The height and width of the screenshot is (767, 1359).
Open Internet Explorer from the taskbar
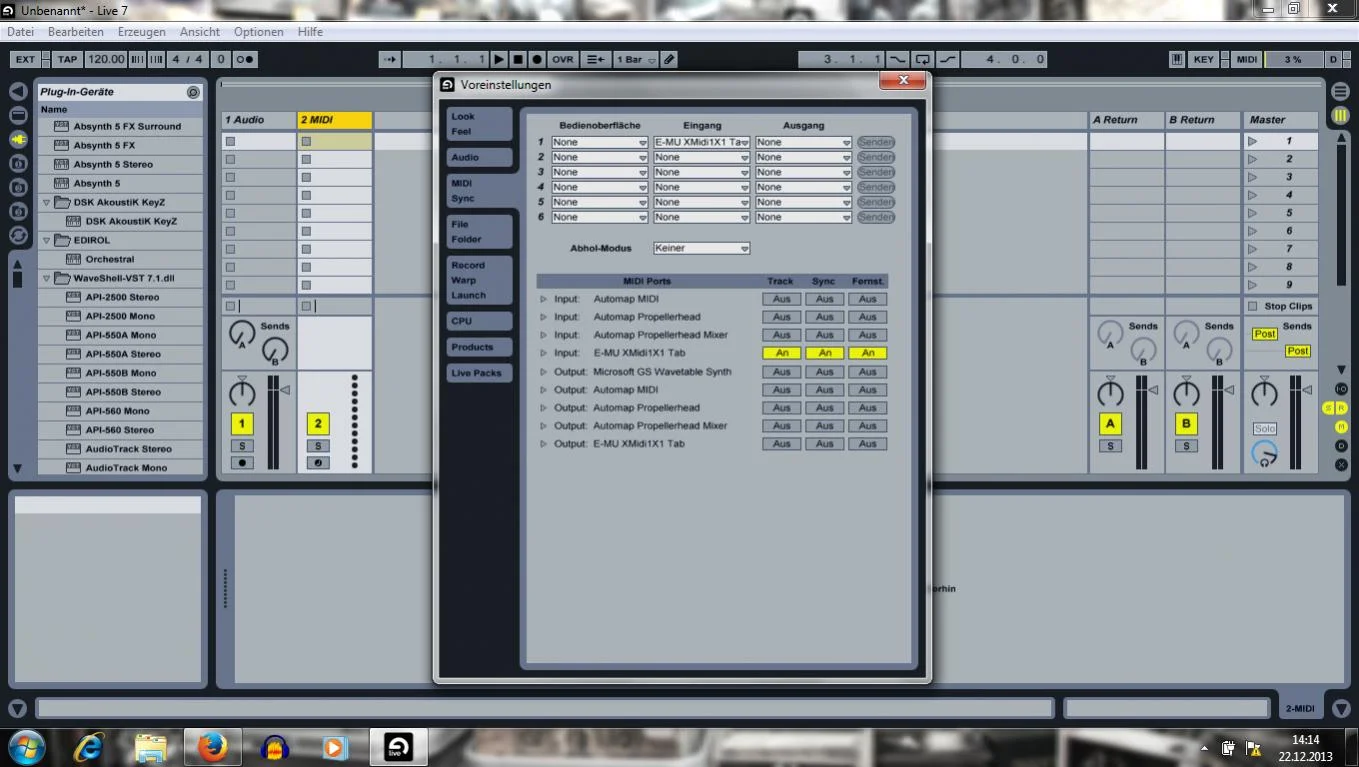89,747
